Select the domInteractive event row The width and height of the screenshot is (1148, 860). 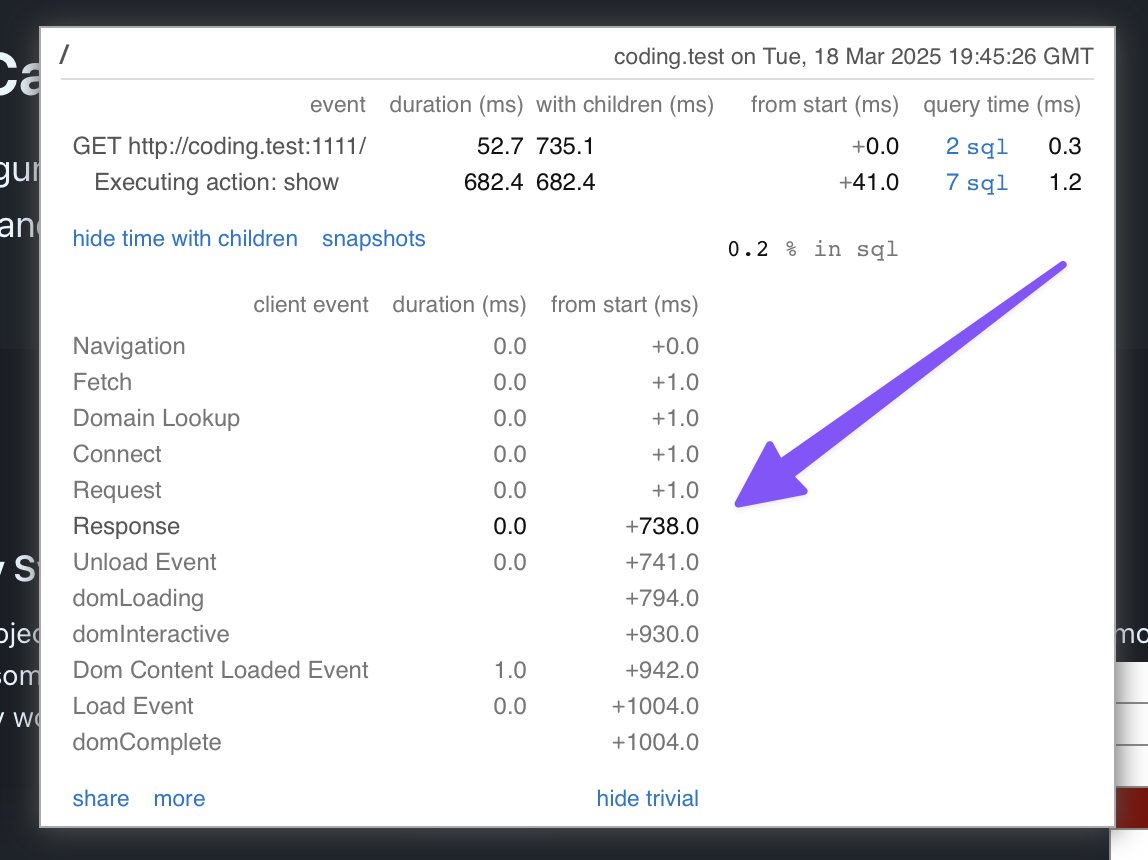(386, 634)
